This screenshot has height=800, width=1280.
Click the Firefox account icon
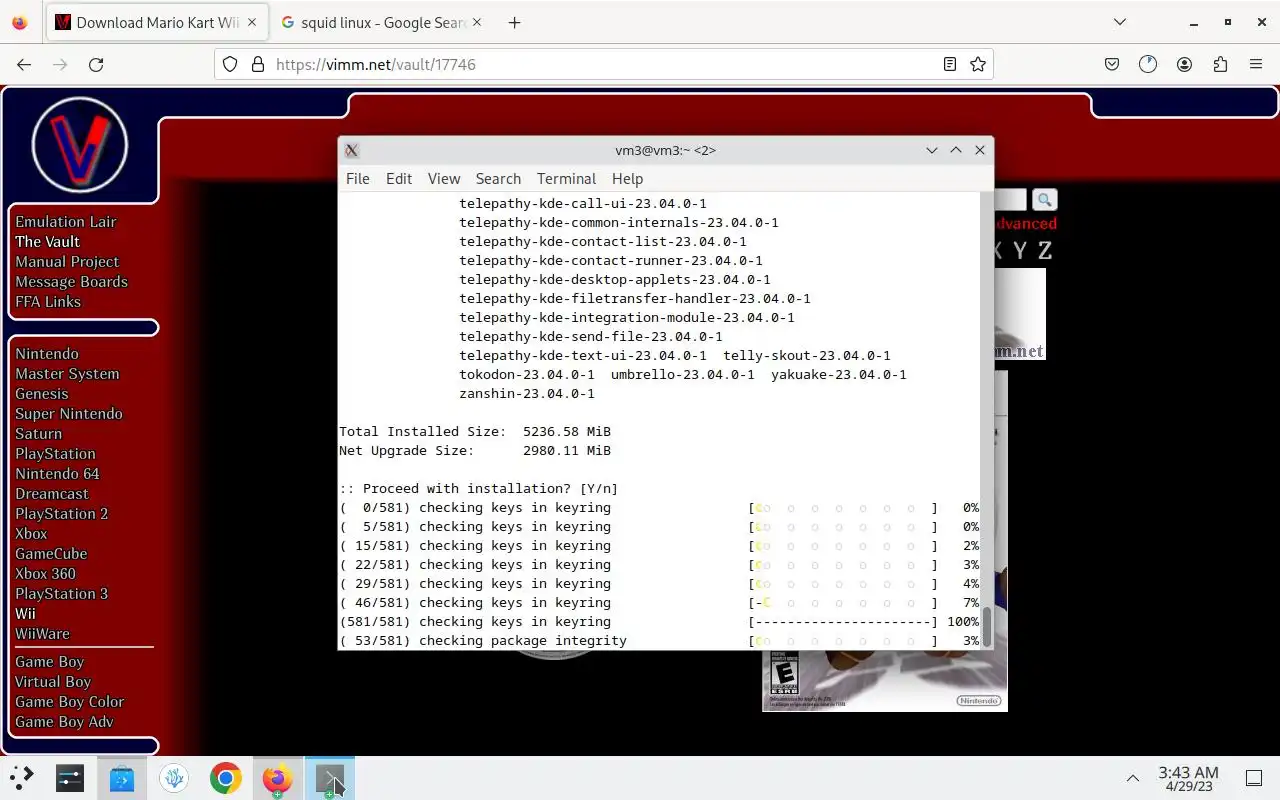(x=1184, y=64)
